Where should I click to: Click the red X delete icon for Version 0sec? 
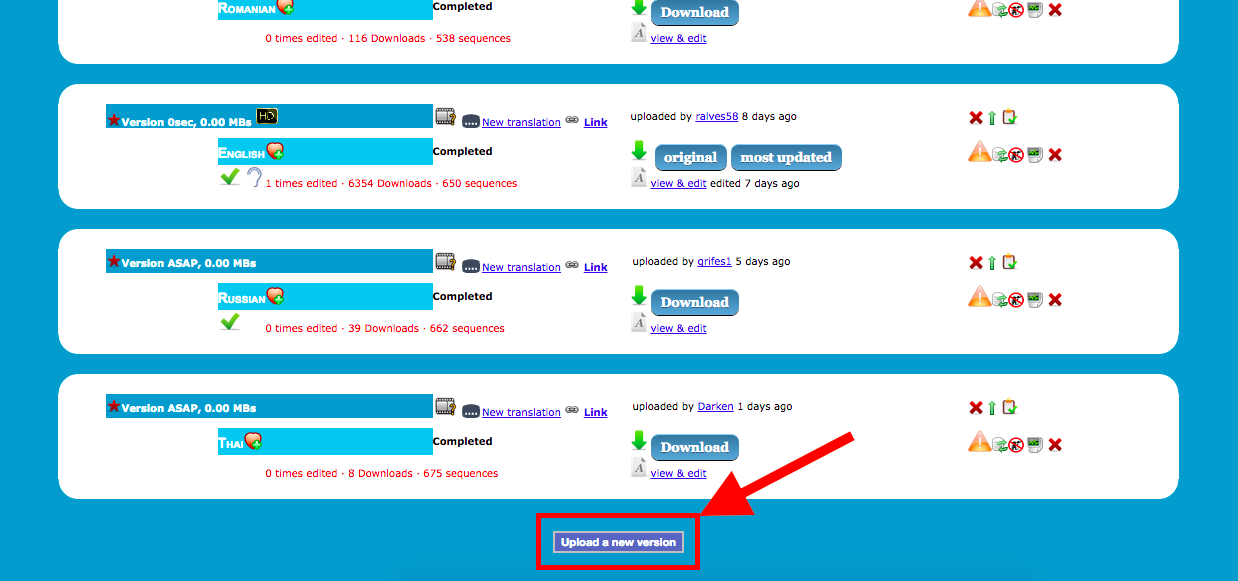976,118
